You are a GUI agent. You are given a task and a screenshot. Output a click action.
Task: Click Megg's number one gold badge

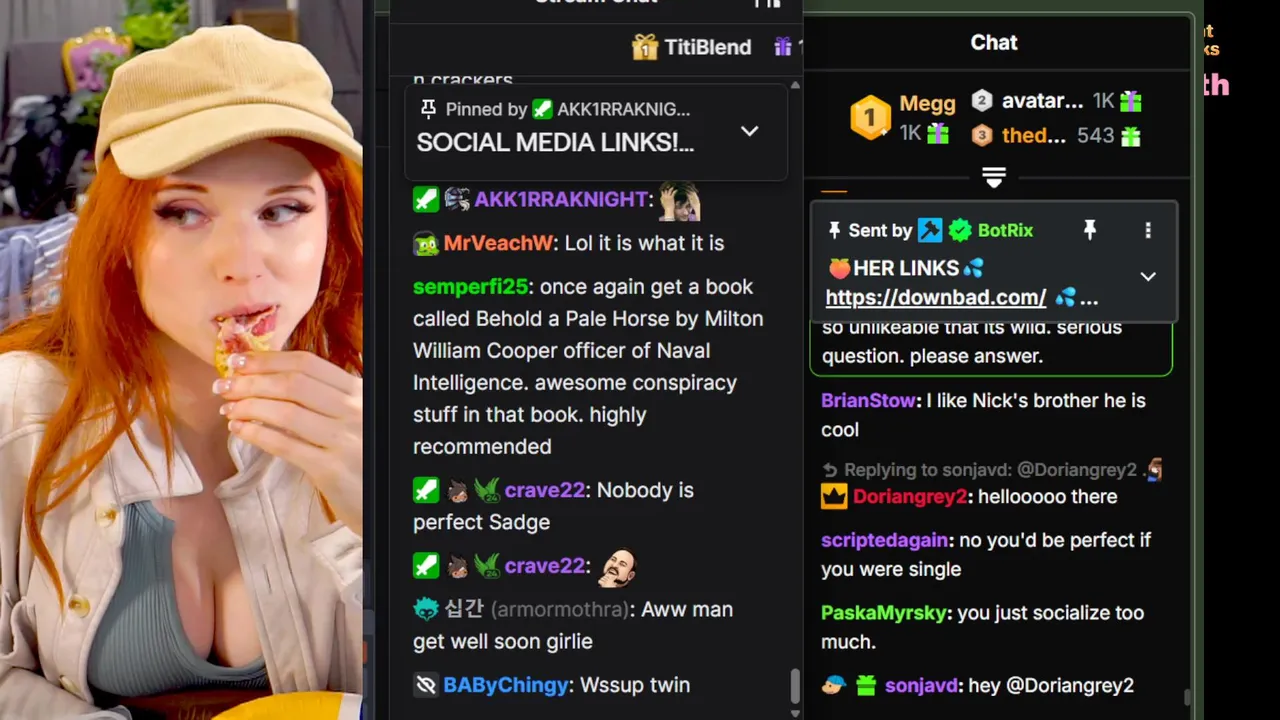[x=870, y=119]
